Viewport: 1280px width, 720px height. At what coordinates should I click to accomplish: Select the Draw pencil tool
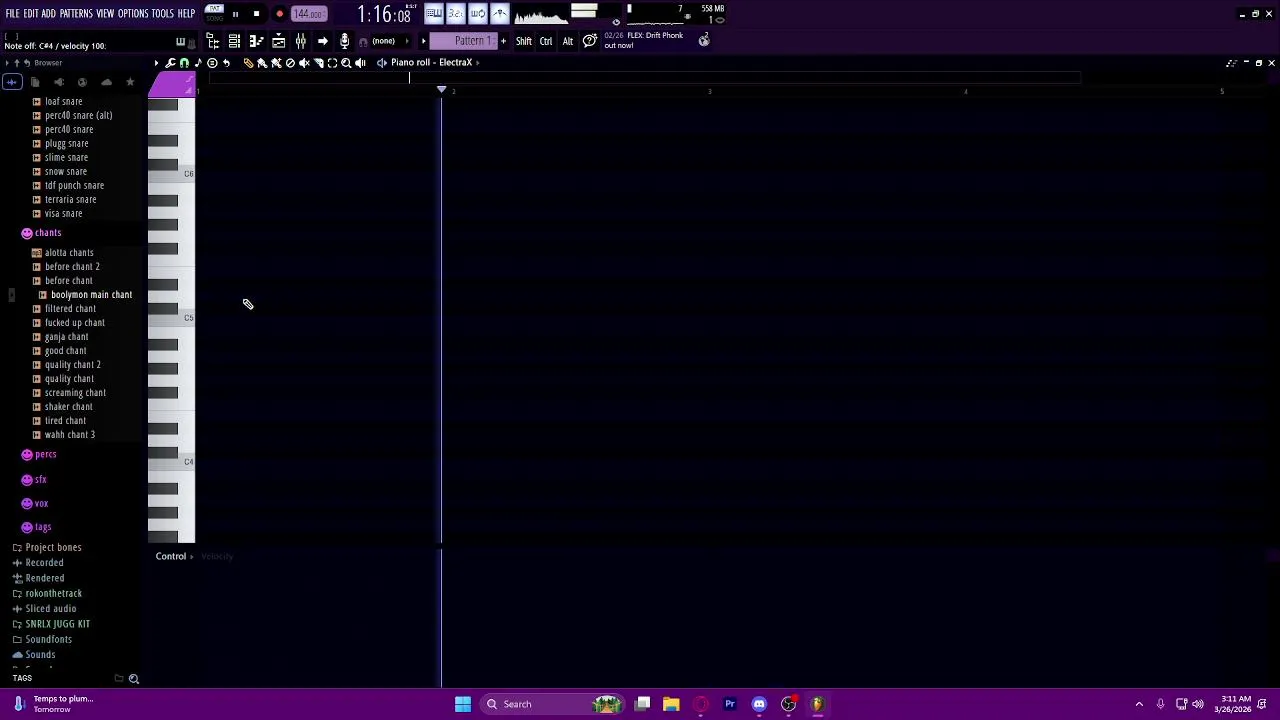click(248, 62)
